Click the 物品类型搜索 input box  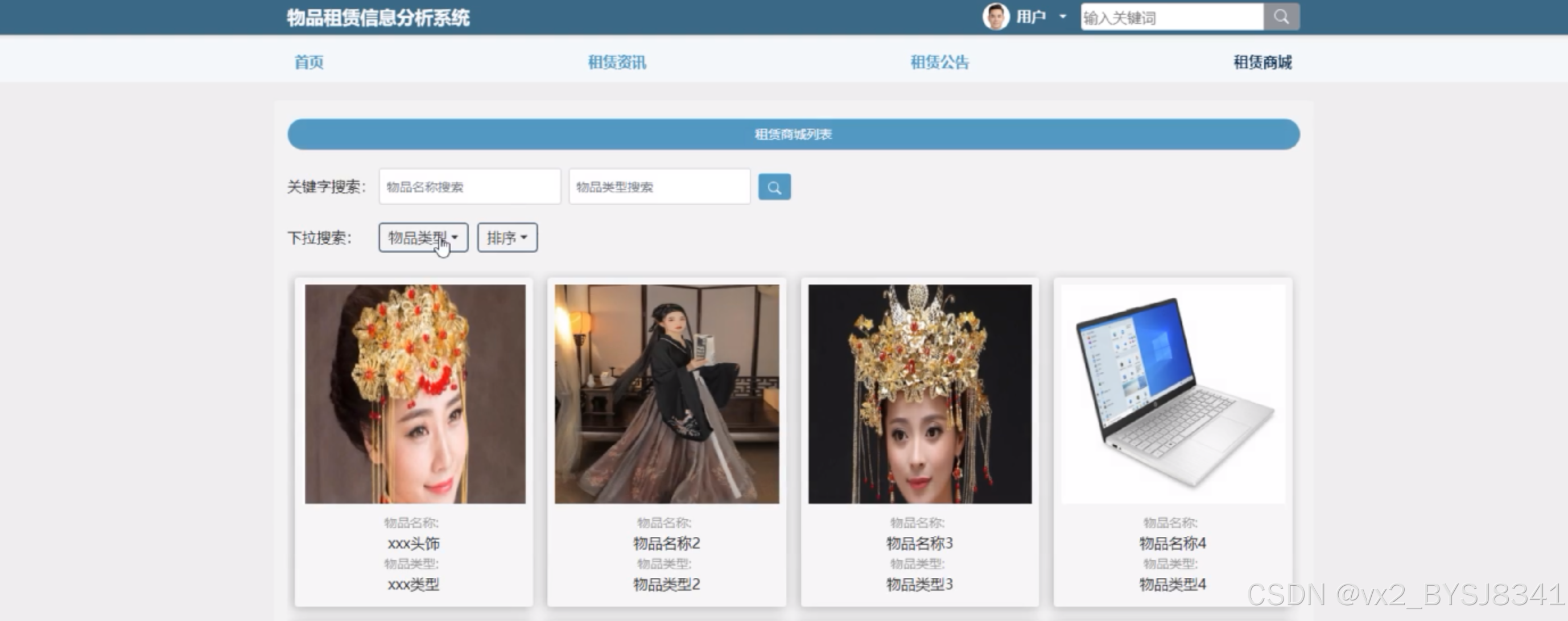coord(659,187)
